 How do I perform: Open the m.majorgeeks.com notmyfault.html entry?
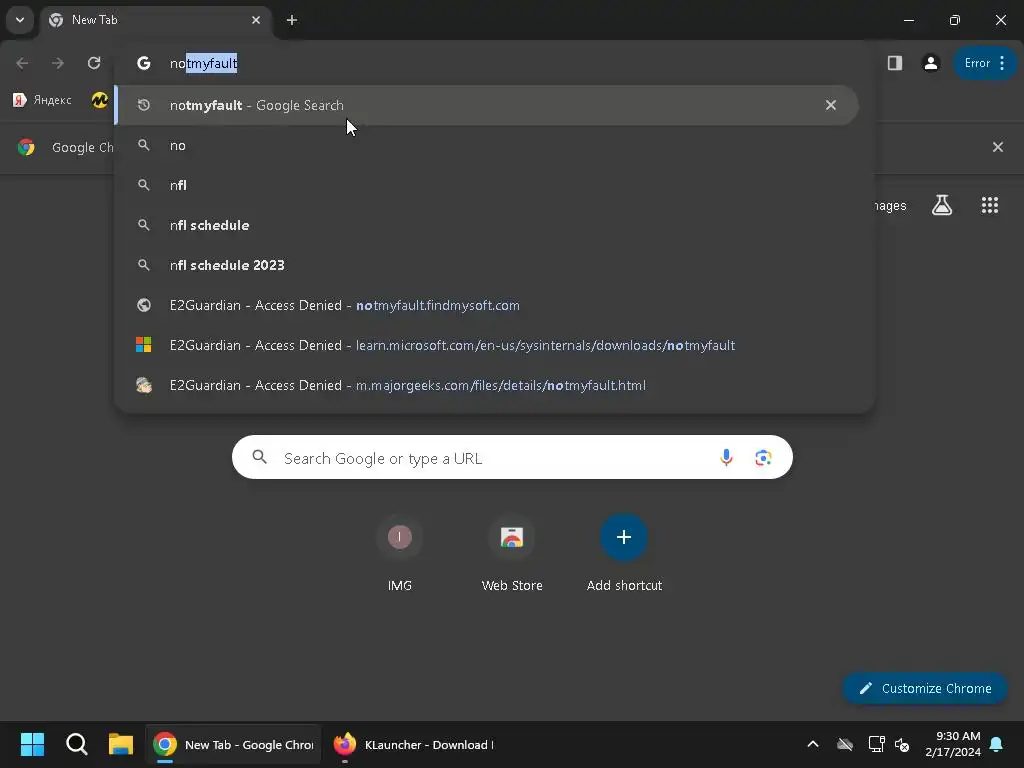pyautogui.click(x=494, y=385)
